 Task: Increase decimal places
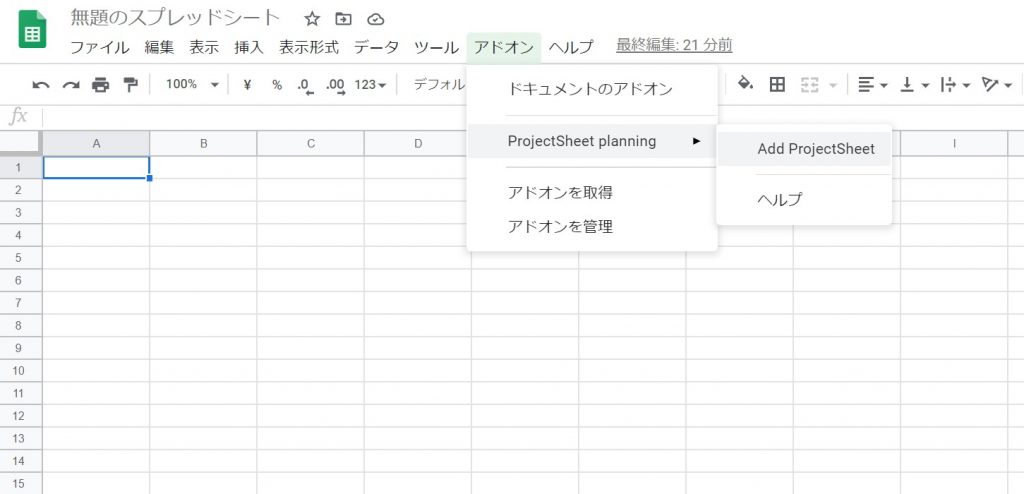click(336, 86)
